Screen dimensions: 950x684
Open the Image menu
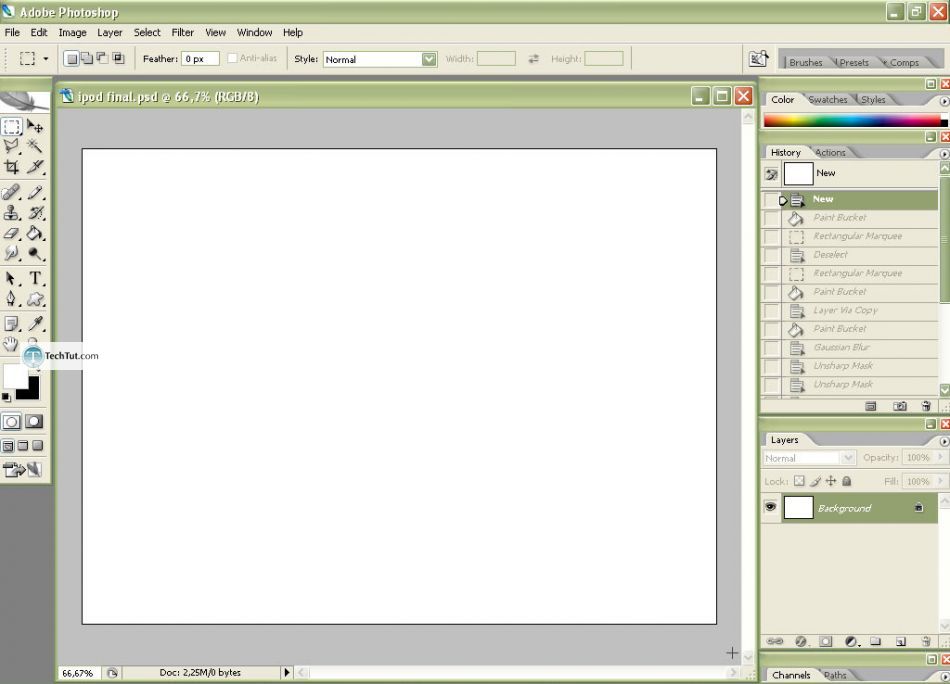coord(72,32)
